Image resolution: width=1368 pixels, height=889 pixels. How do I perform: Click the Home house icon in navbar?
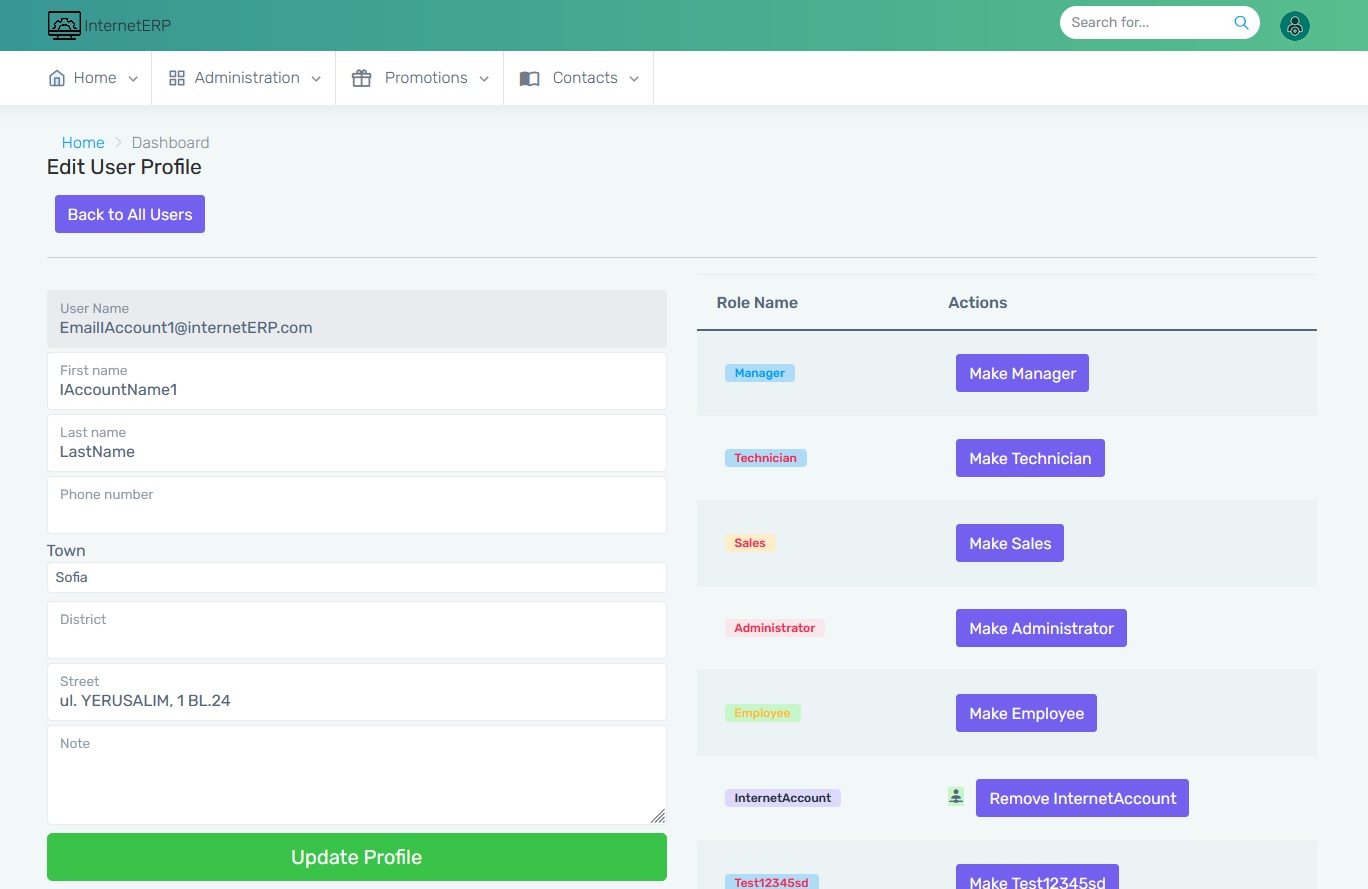click(x=57, y=78)
